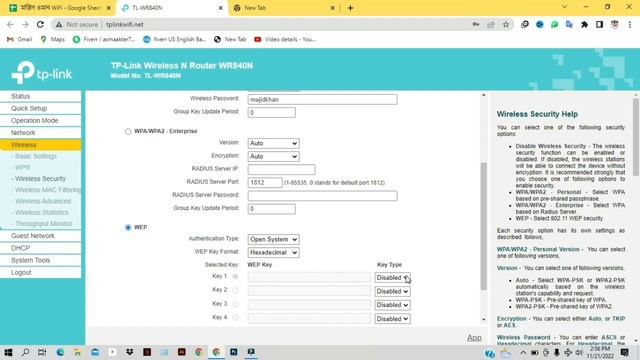Open the Extensions puzzle piece menu
Image resolution: width=640 pixels, height=360 pixels.
(584, 24)
